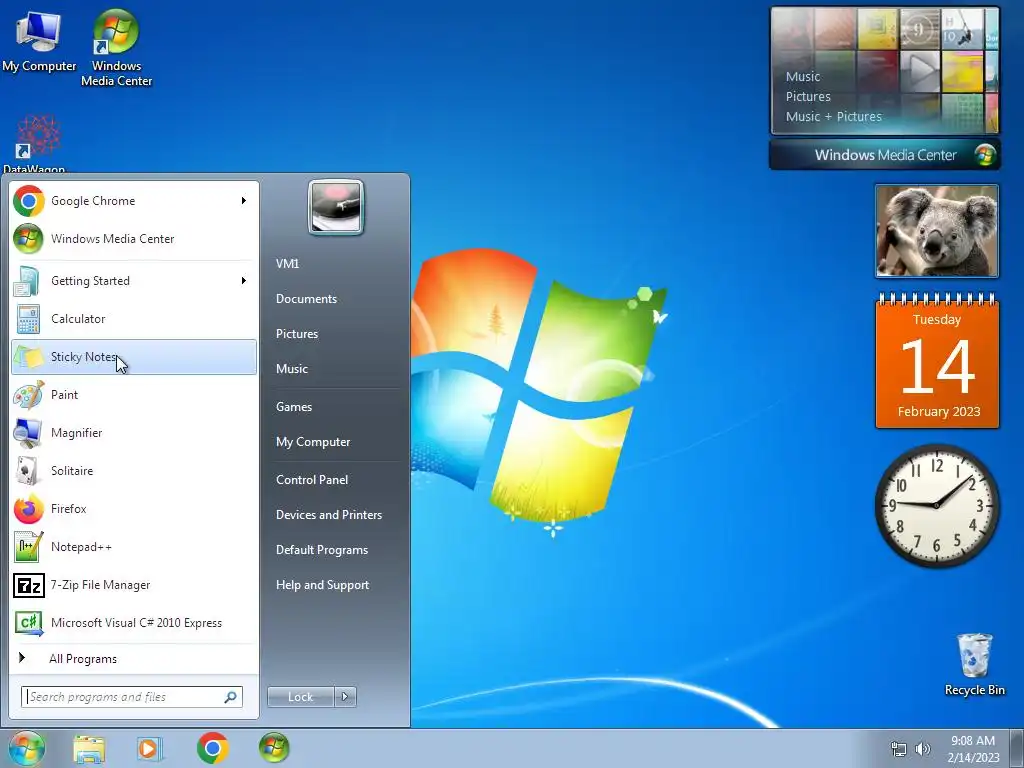Click Show desktop button at the taskbar end

[x=1017, y=748]
